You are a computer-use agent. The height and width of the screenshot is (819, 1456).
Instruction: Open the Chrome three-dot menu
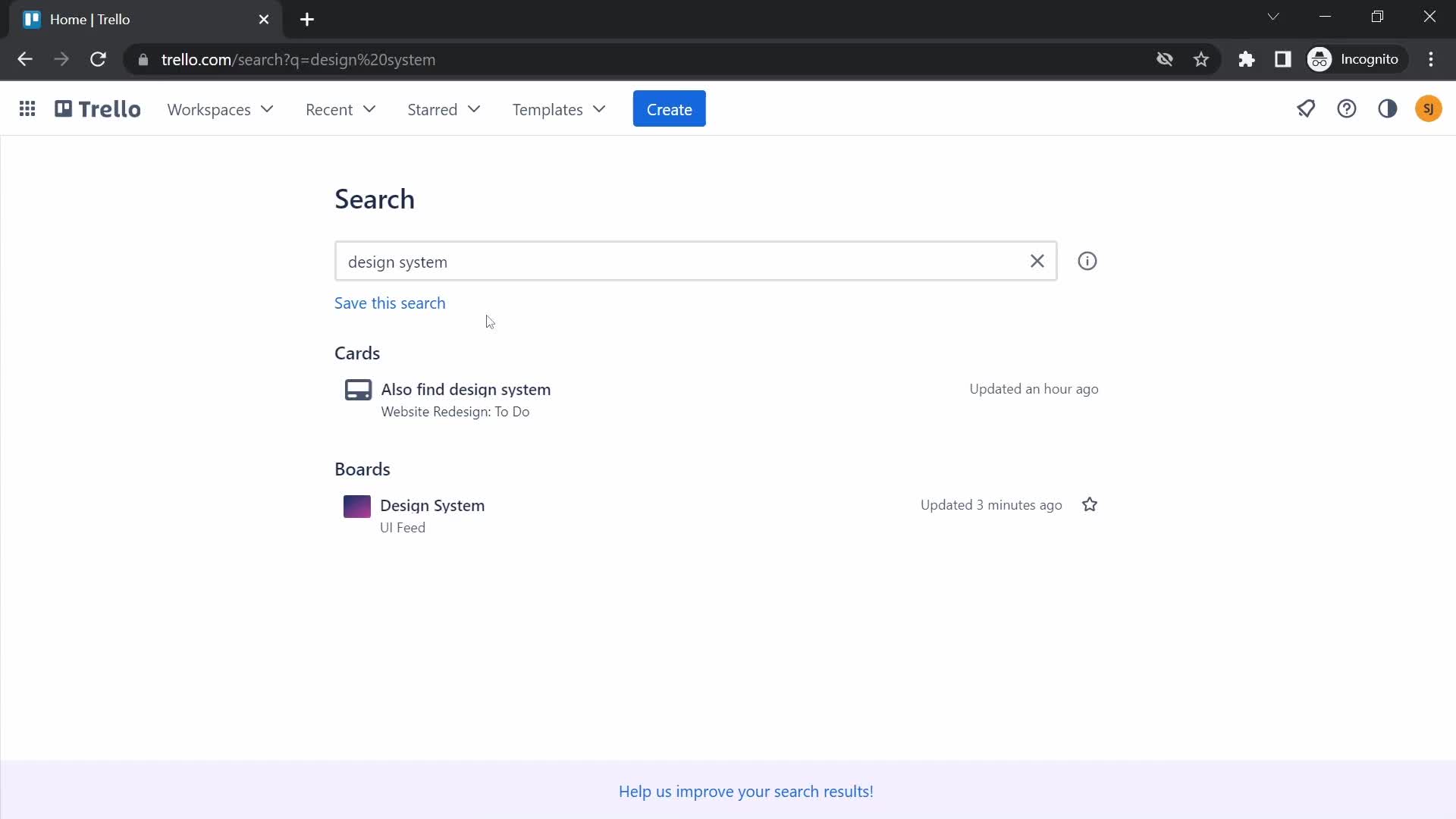pos(1431,59)
